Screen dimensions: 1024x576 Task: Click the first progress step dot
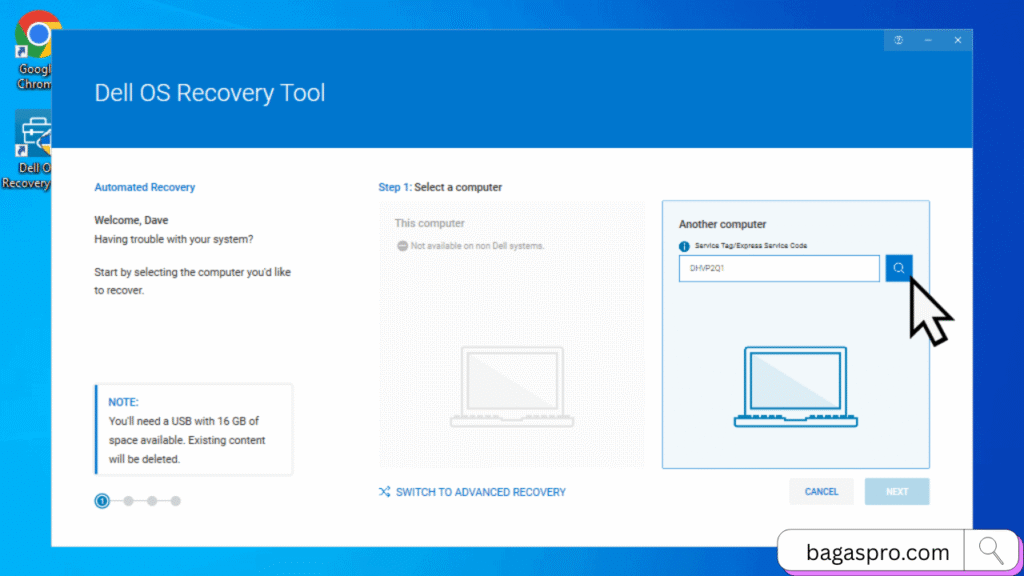102,500
